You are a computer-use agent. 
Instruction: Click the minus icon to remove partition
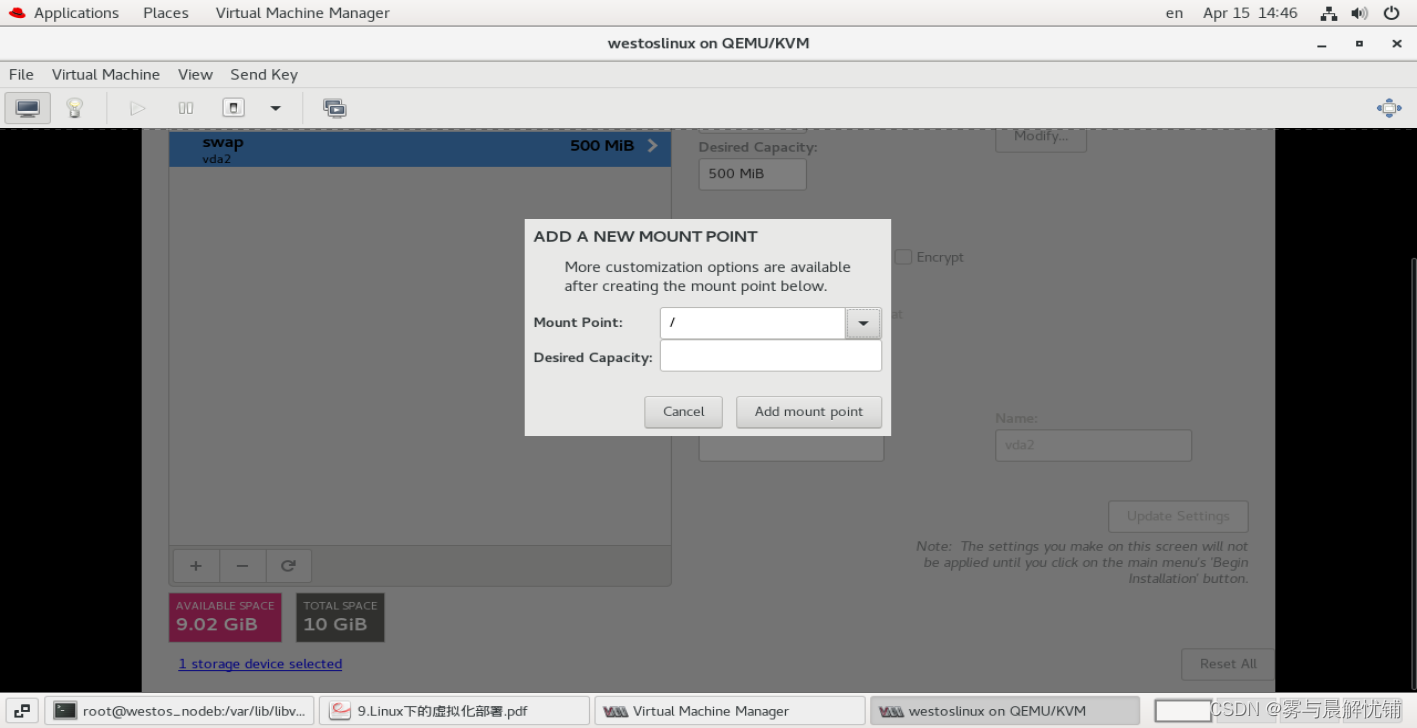pos(242,565)
